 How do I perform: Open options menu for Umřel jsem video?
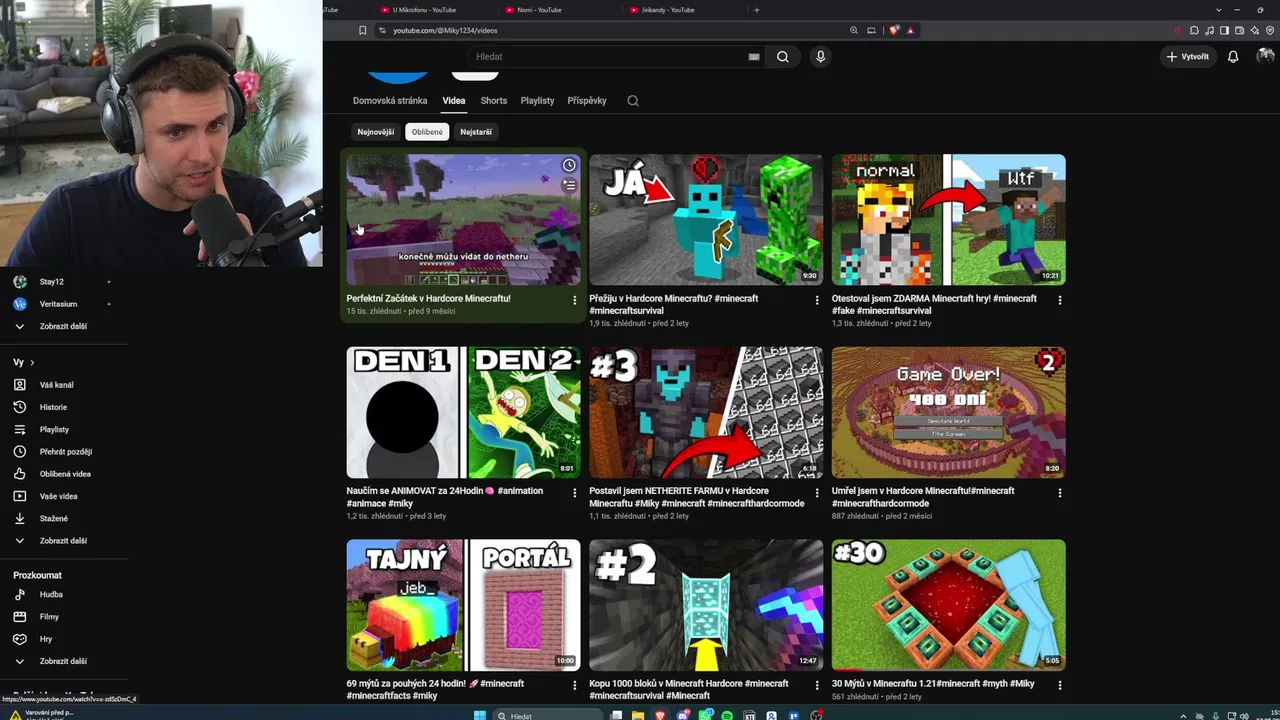tap(1060, 493)
